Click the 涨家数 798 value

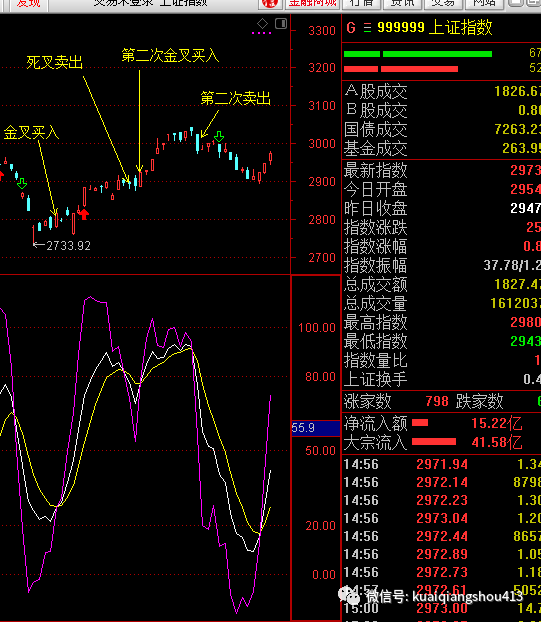tap(437, 401)
